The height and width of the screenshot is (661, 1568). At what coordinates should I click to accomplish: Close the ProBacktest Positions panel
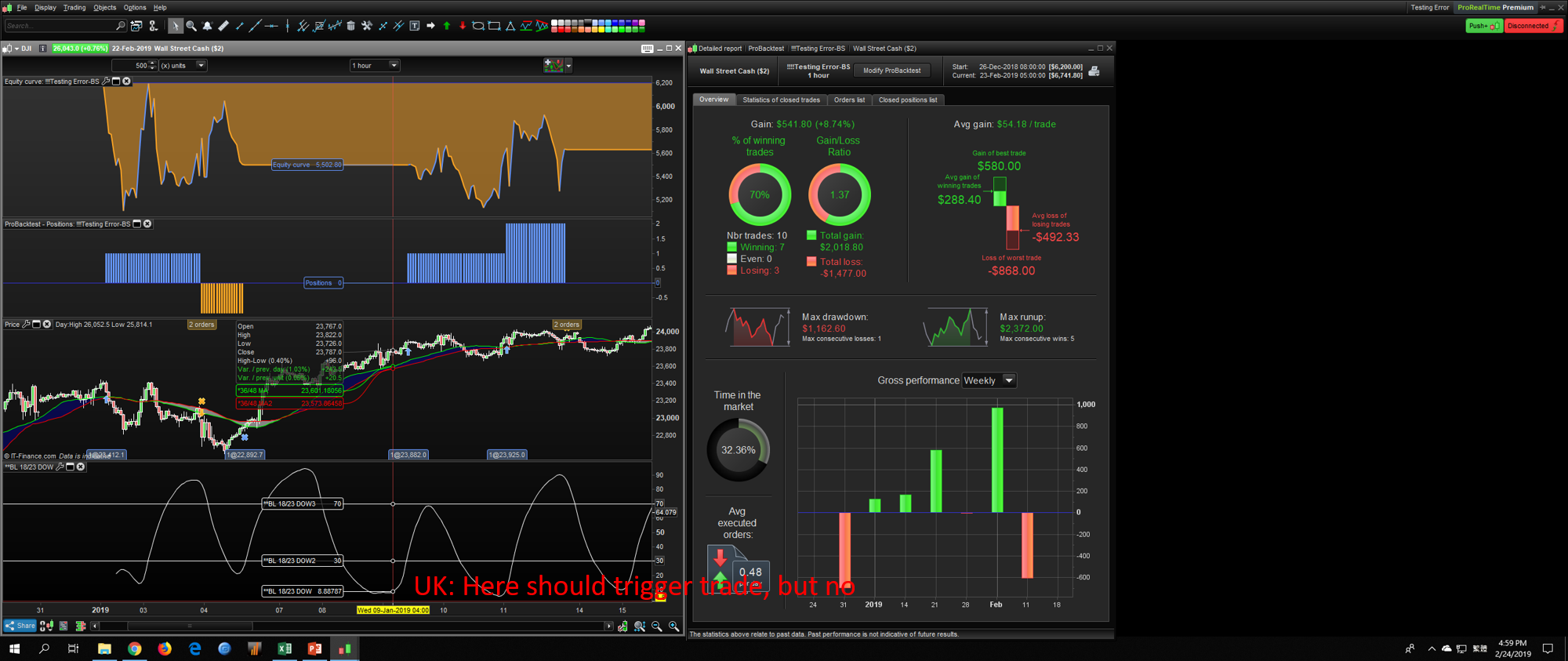pyautogui.click(x=147, y=224)
